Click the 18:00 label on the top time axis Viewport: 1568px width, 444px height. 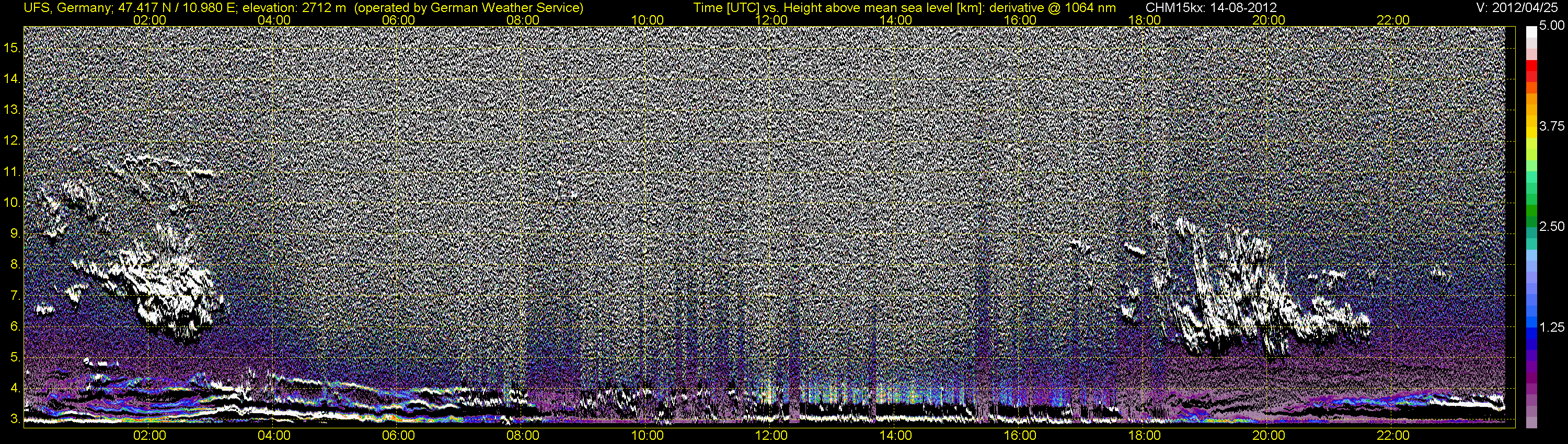coord(1144,20)
